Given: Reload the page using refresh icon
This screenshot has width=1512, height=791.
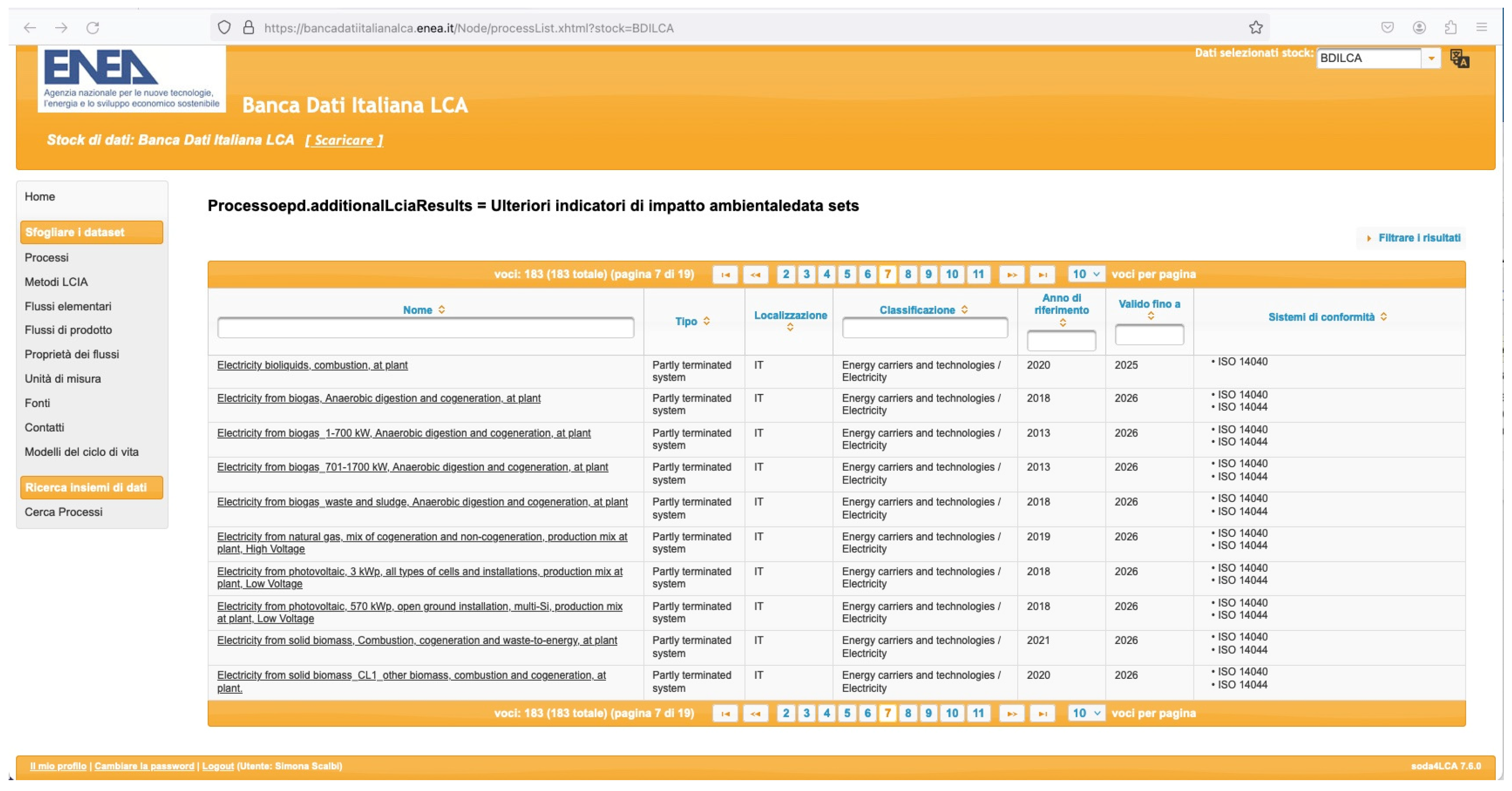Looking at the screenshot, I should tap(93, 28).
